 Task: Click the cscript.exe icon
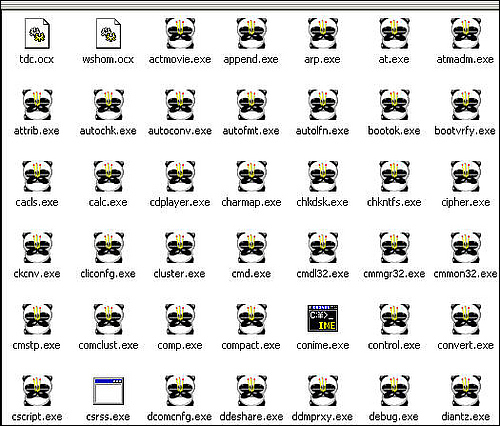click(37, 391)
